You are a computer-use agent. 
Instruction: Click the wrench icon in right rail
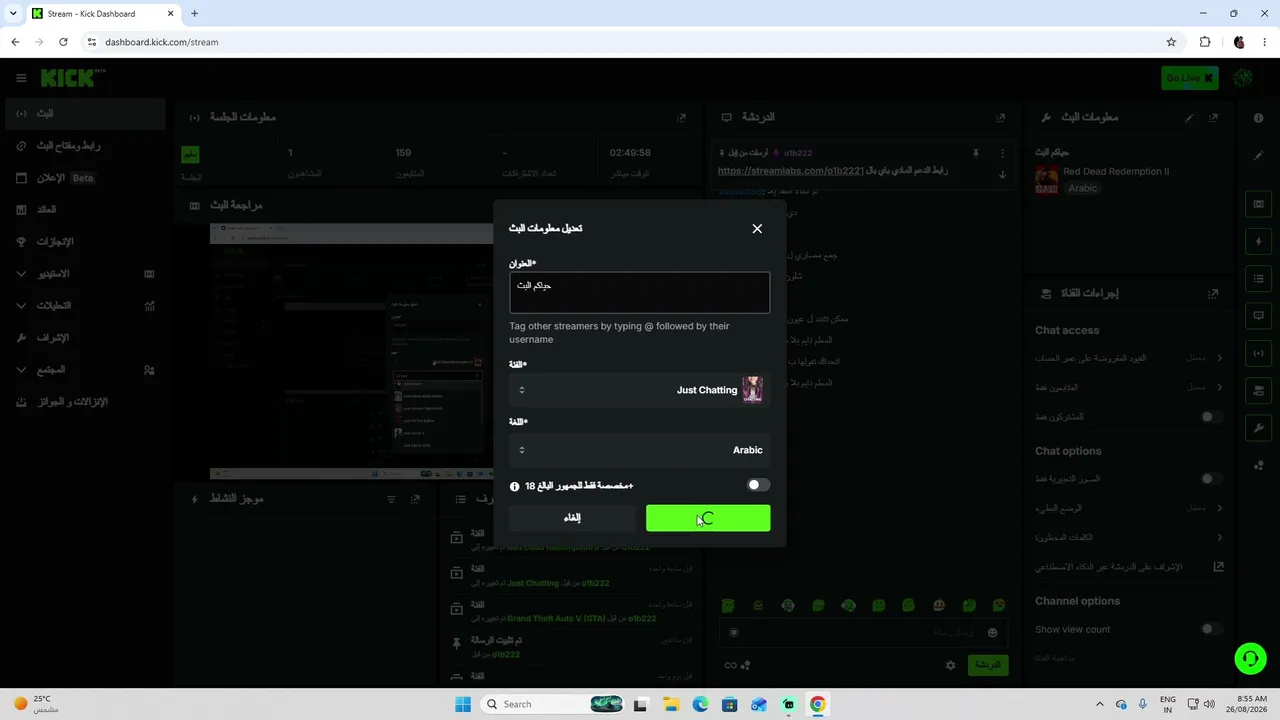pyautogui.click(x=1259, y=427)
